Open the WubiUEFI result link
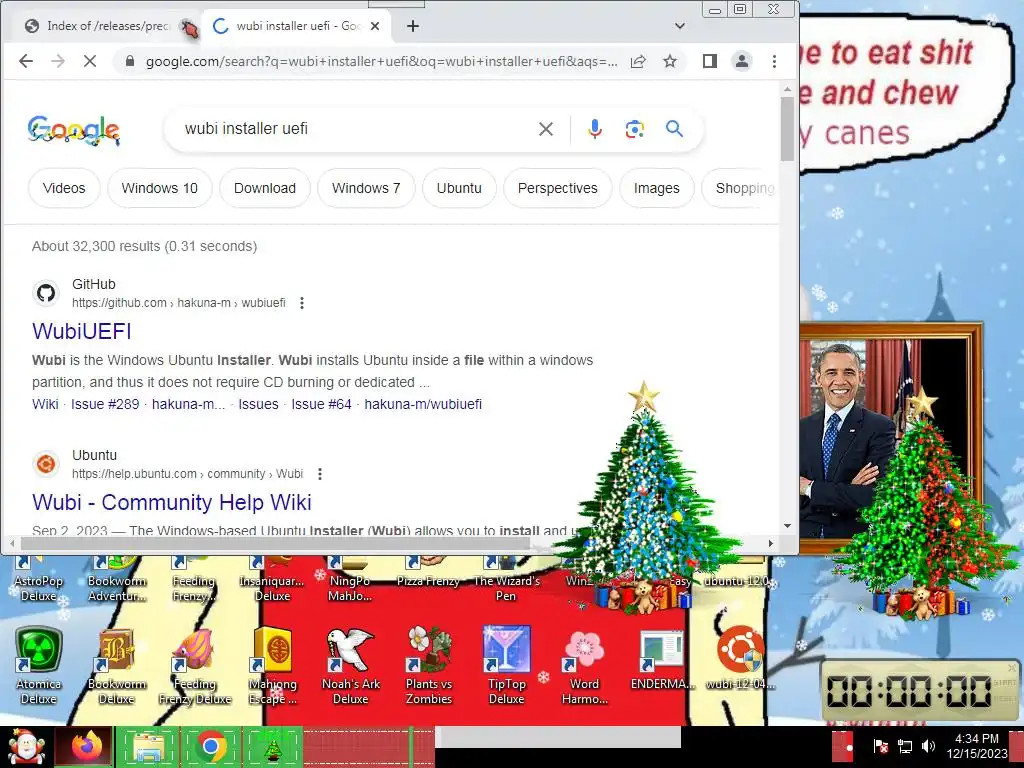 click(82, 331)
